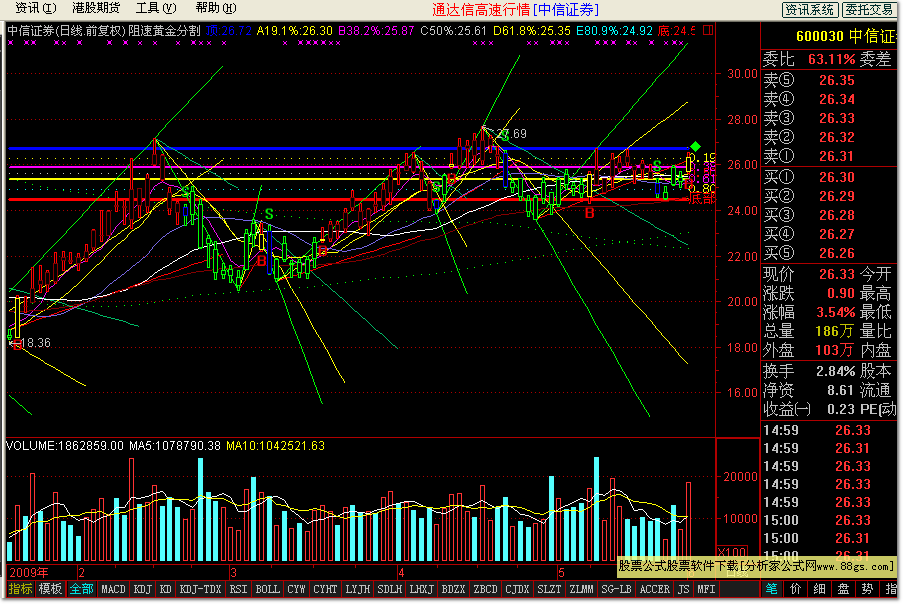The width and height of the screenshot is (904, 604).
Task: Click the high-point label 27.69 on chart
Action: click(513, 134)
